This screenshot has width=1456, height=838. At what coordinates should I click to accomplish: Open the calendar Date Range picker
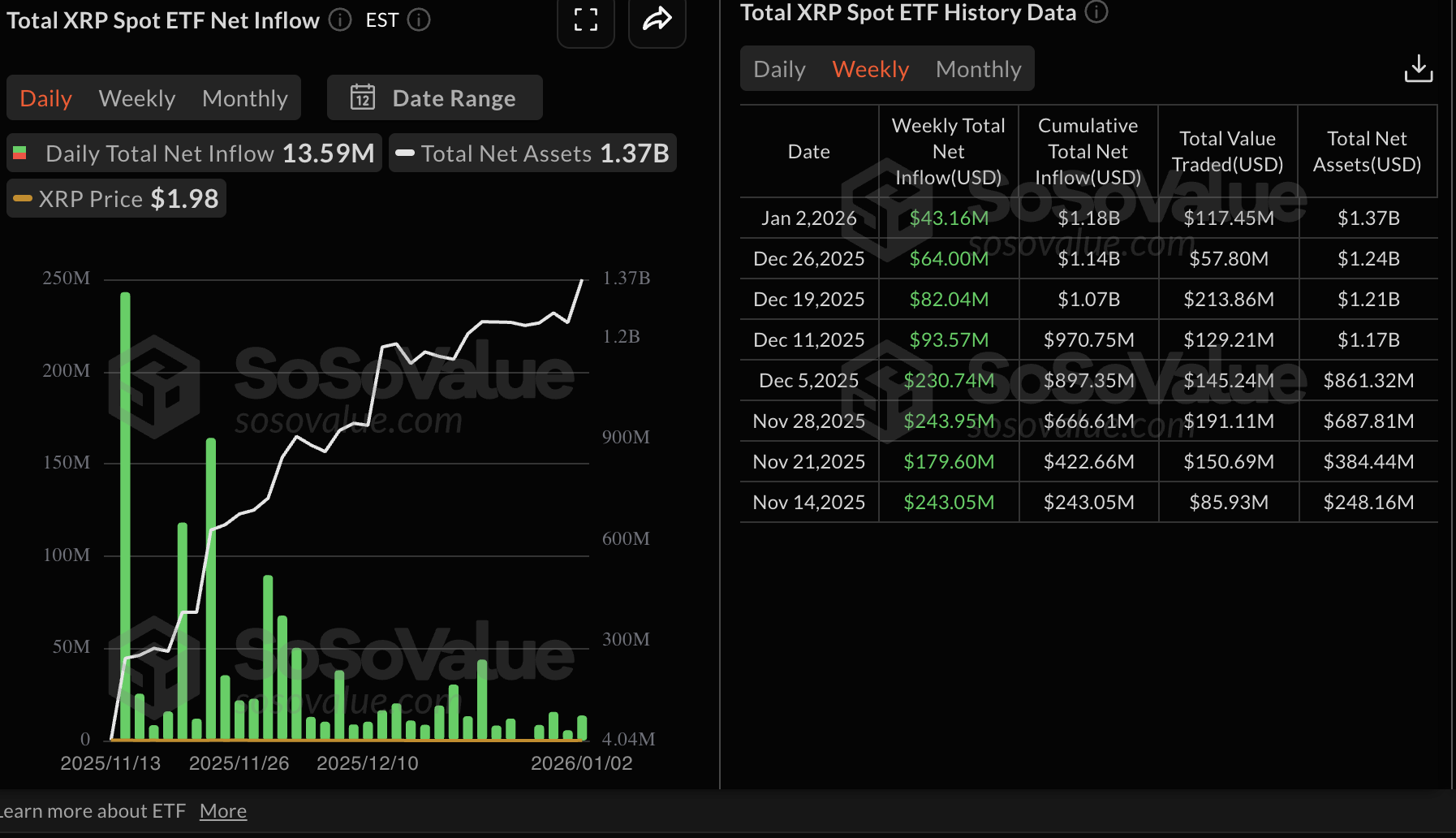click(434, 97)
